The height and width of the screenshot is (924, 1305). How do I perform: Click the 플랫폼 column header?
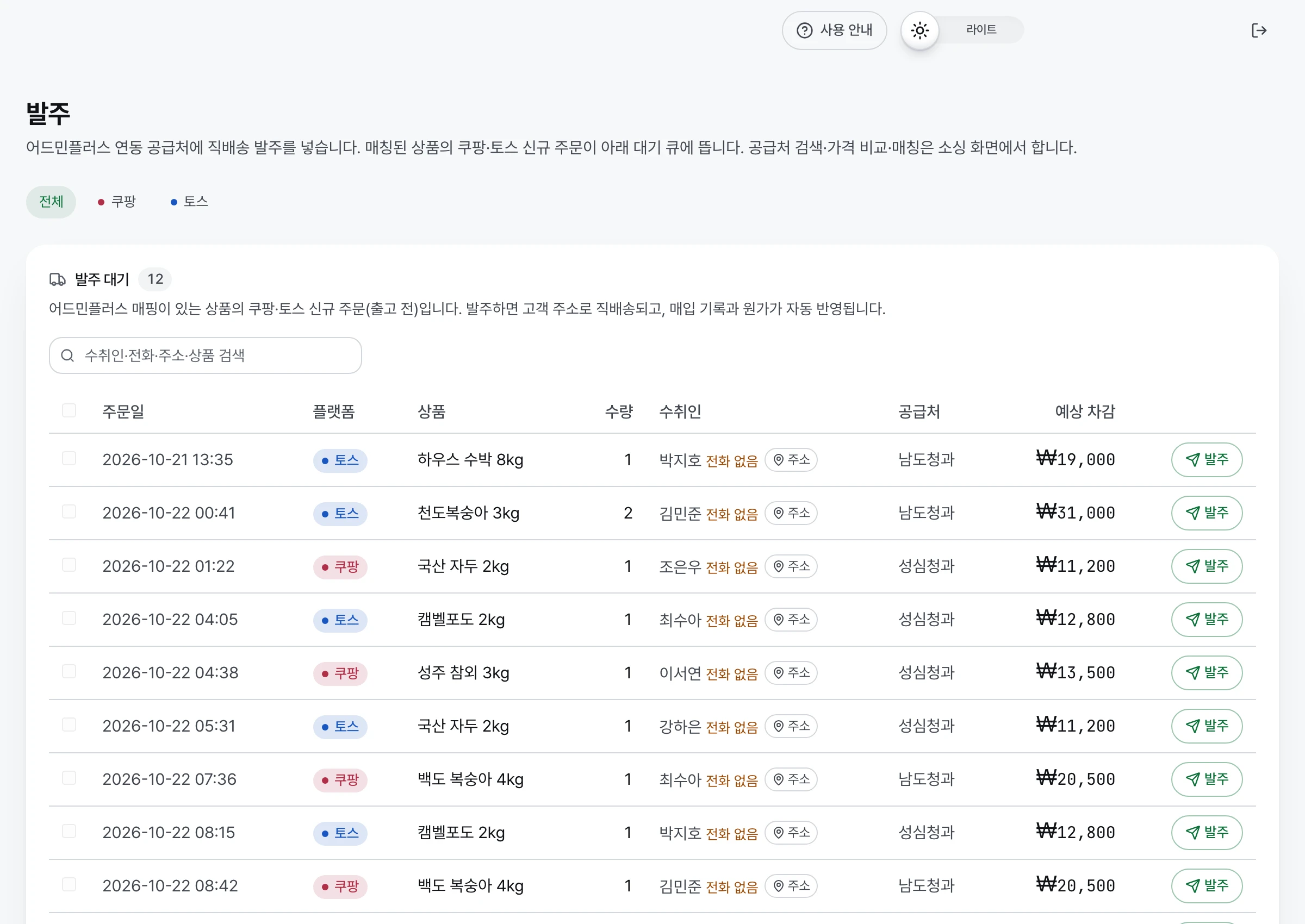click(x=333, y=411)
